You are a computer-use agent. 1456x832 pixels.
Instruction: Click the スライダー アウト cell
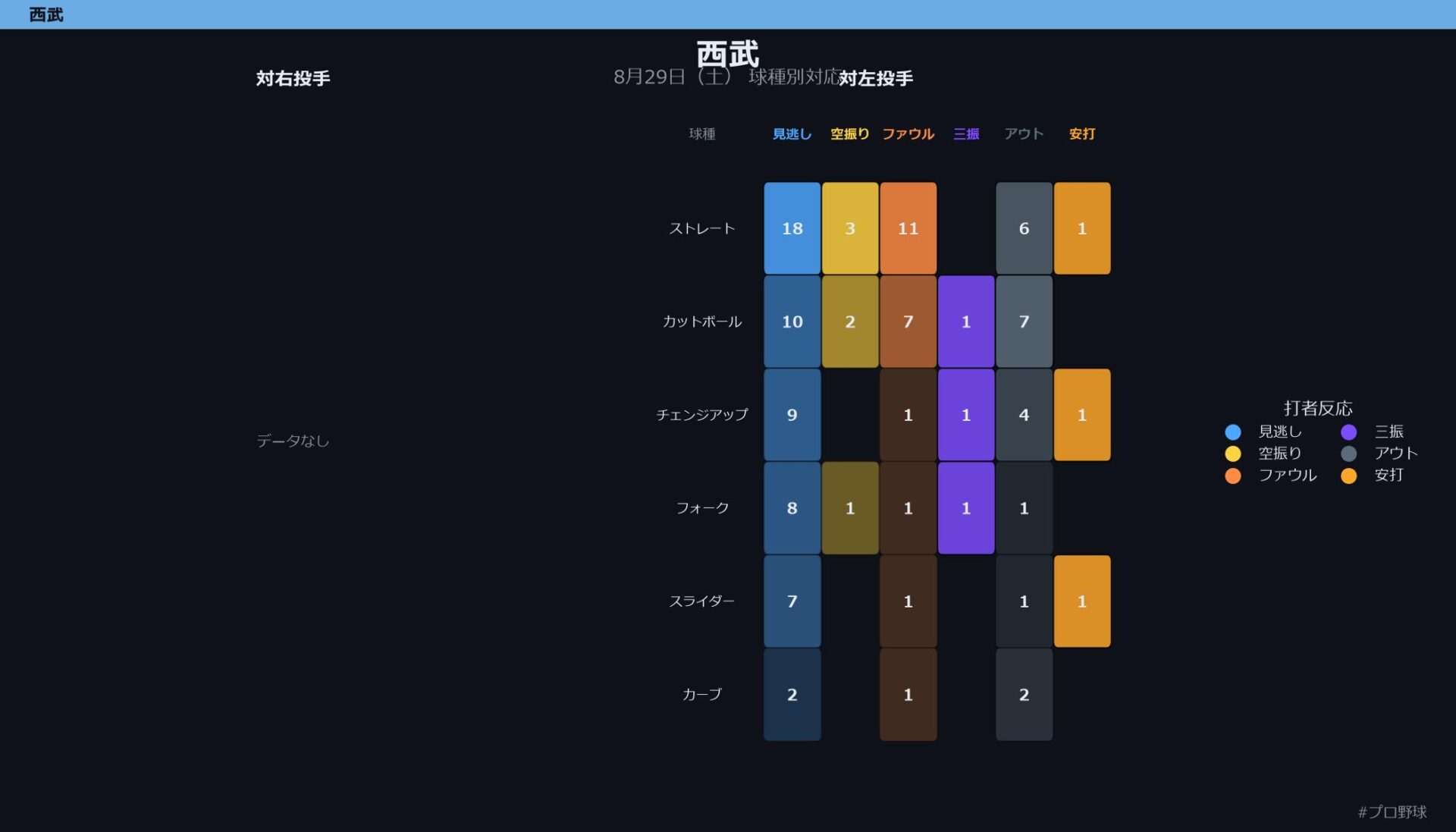point(1024,601)
